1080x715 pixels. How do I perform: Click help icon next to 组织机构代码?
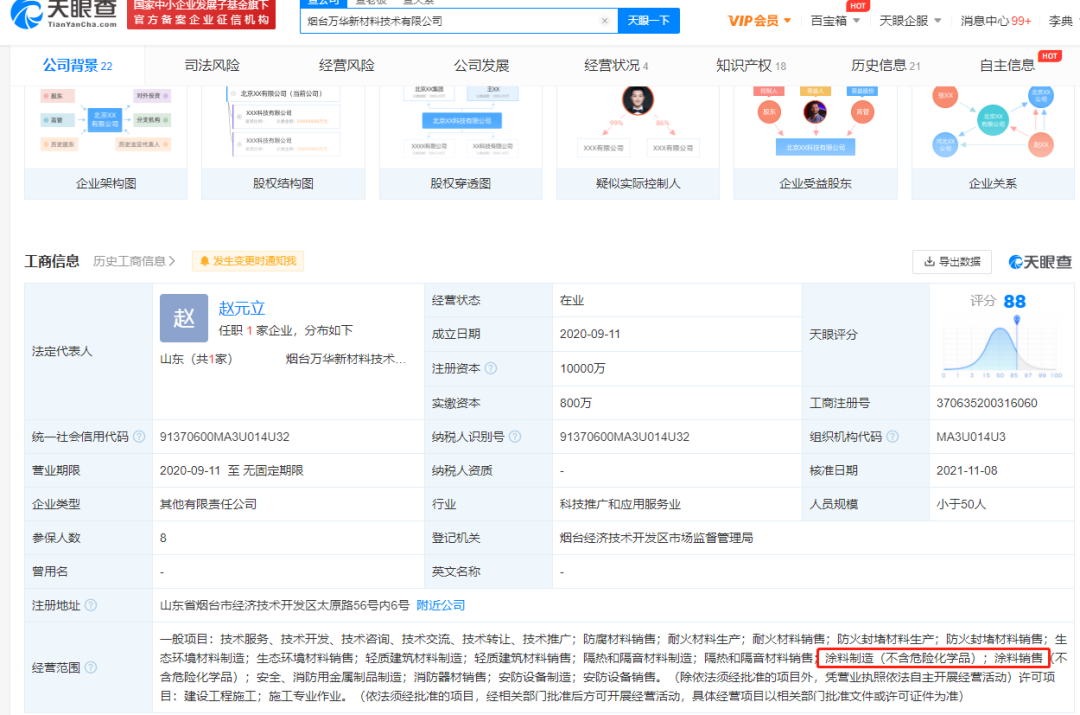(893, 437)
